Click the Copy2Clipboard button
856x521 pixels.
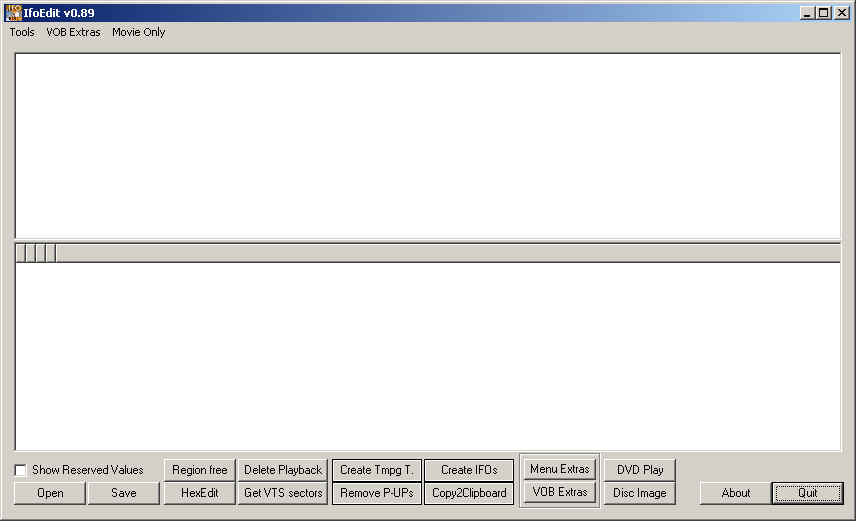(x=469, y=493)
